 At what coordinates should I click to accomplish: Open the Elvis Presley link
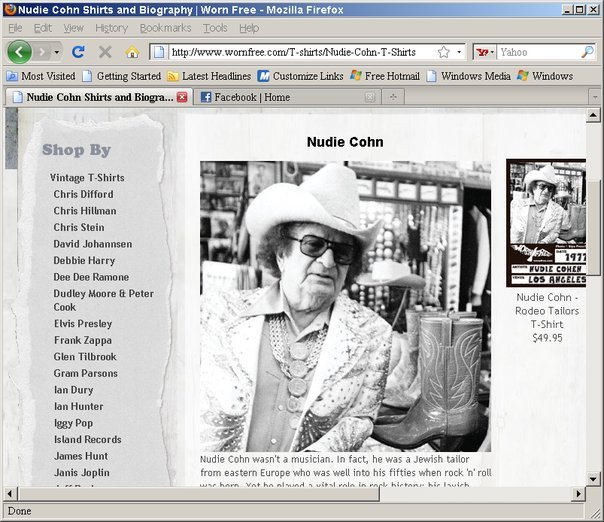point(83,324)
